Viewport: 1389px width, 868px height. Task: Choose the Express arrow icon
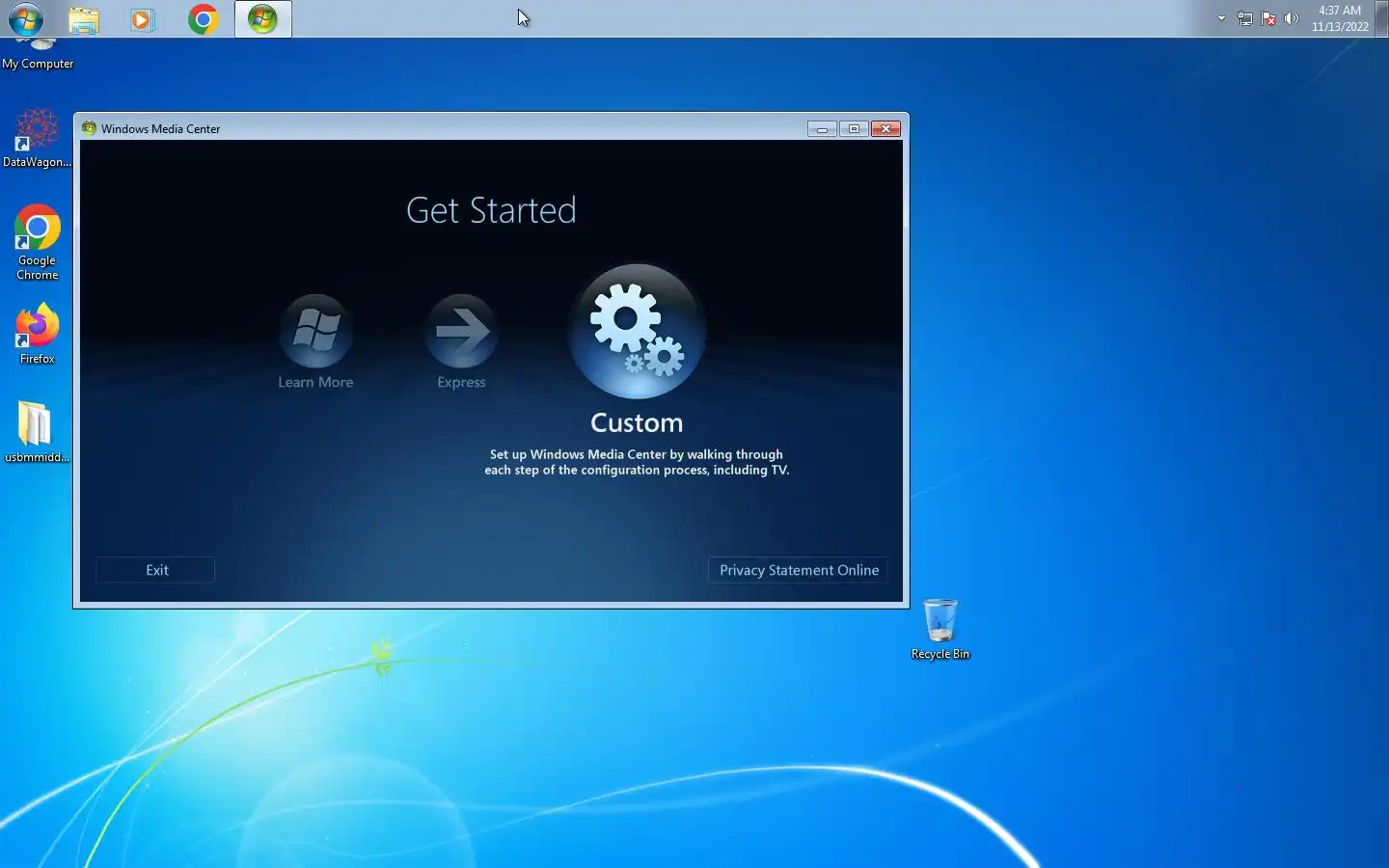pyautogui.click(x=461, y=331)
